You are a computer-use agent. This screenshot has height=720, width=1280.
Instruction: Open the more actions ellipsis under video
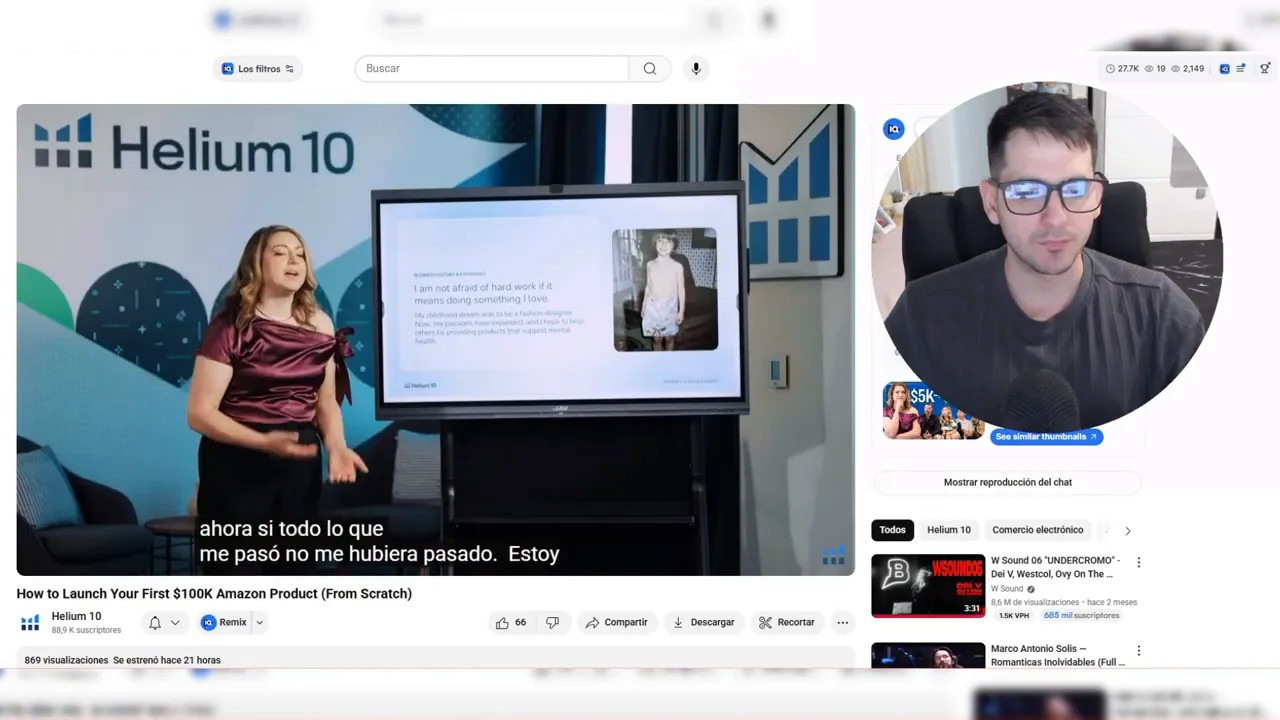click(842, 622)
